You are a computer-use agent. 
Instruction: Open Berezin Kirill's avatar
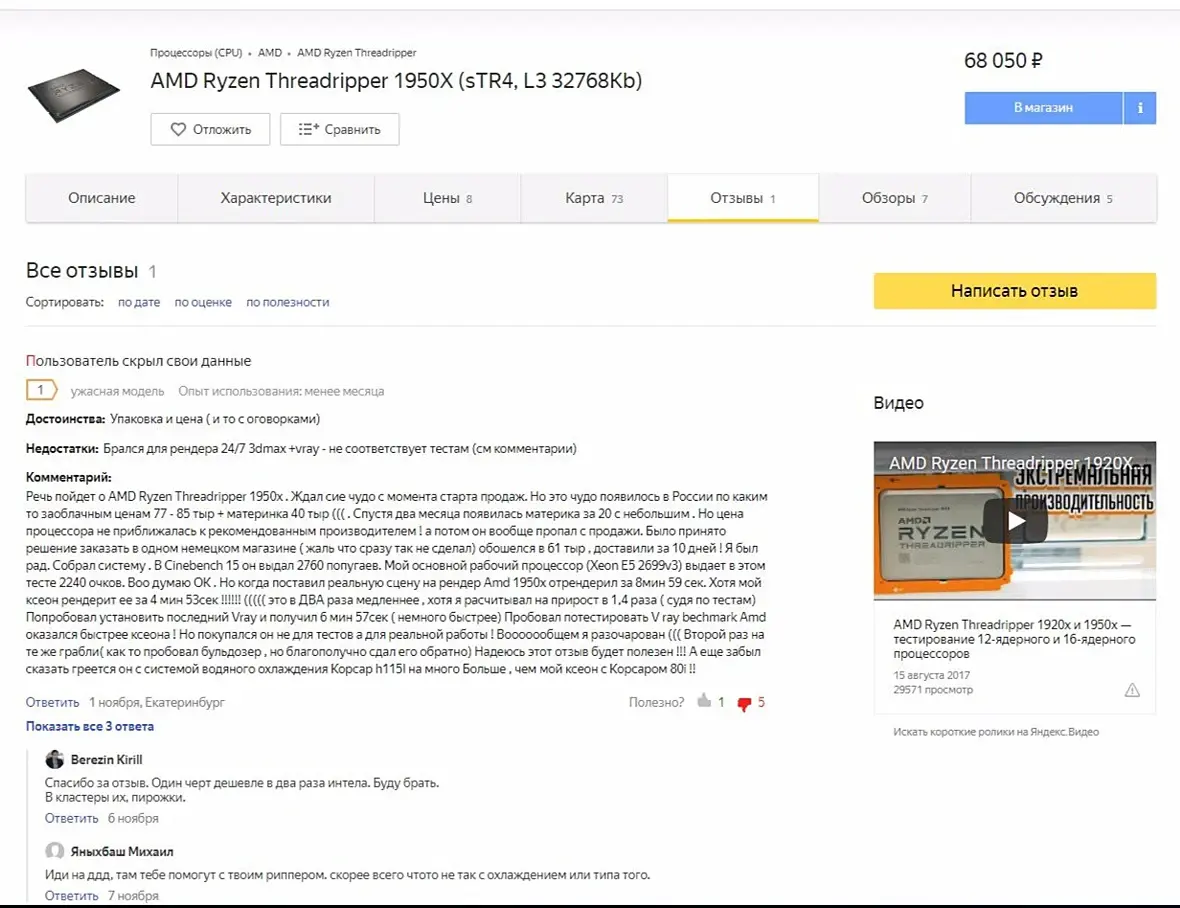pyautogui.click(x=54, y=759)
